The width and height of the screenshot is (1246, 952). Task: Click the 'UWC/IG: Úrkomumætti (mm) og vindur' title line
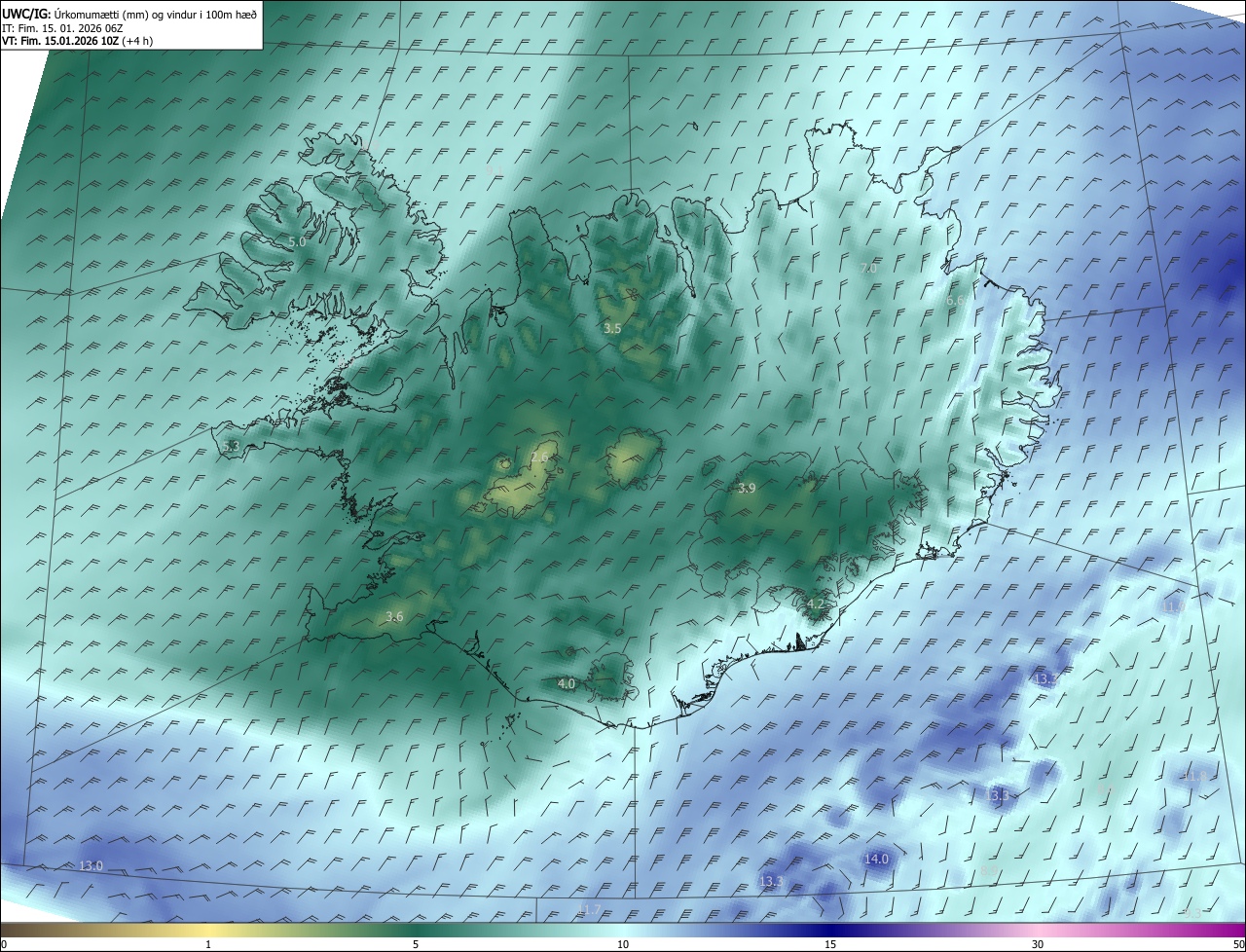(x=130, y=14)
